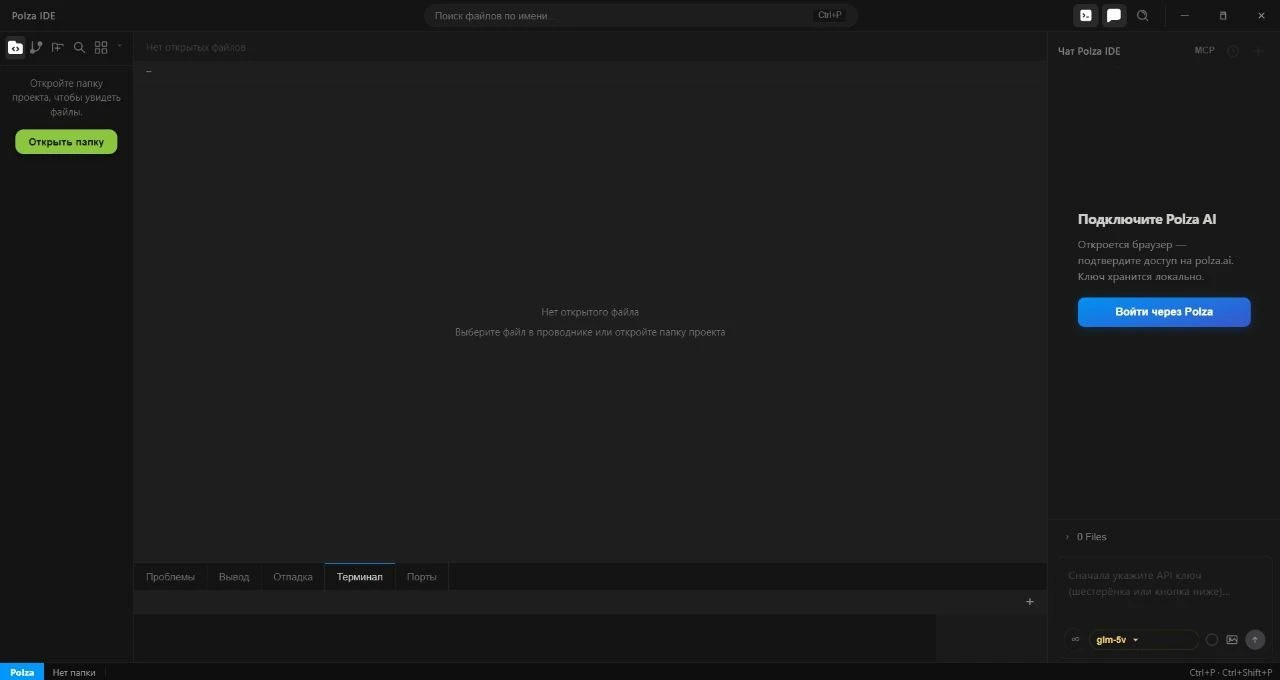Expand the 0 Files section
1280x680 pixels.
[x=1086, y=537]
